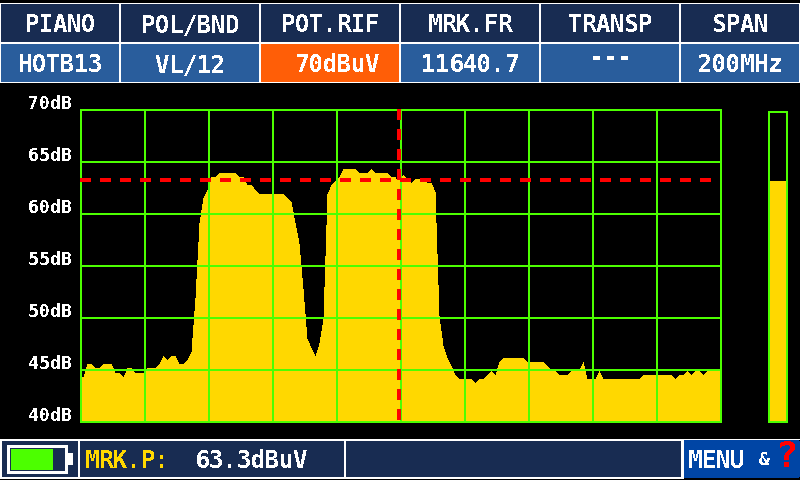Viewport: 800px width, 480px height.
Task: Tap the 65dB axis label
Action: [x=50, y=155]
